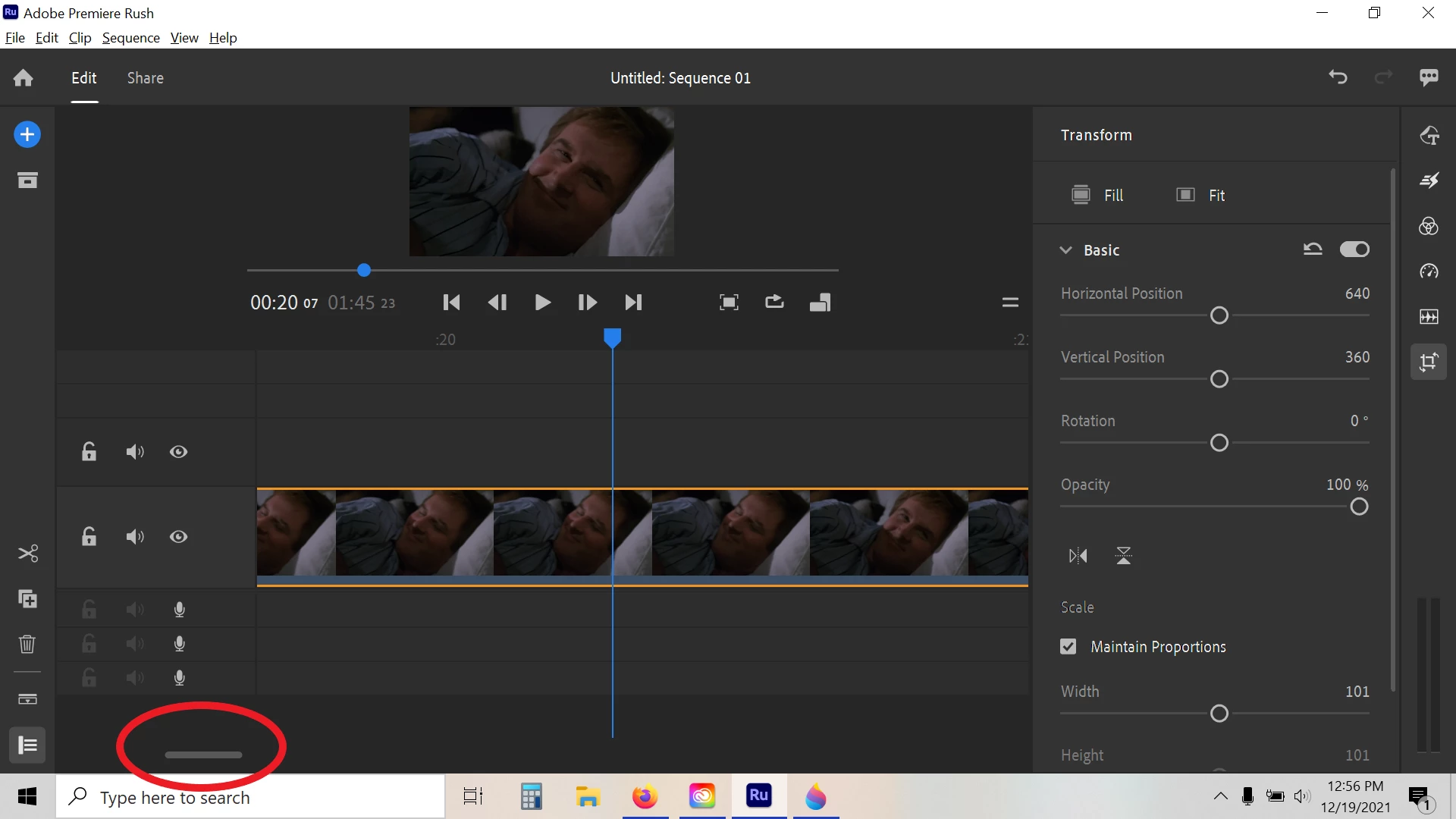
Task: Click the Fill button
Action: 1097,195
